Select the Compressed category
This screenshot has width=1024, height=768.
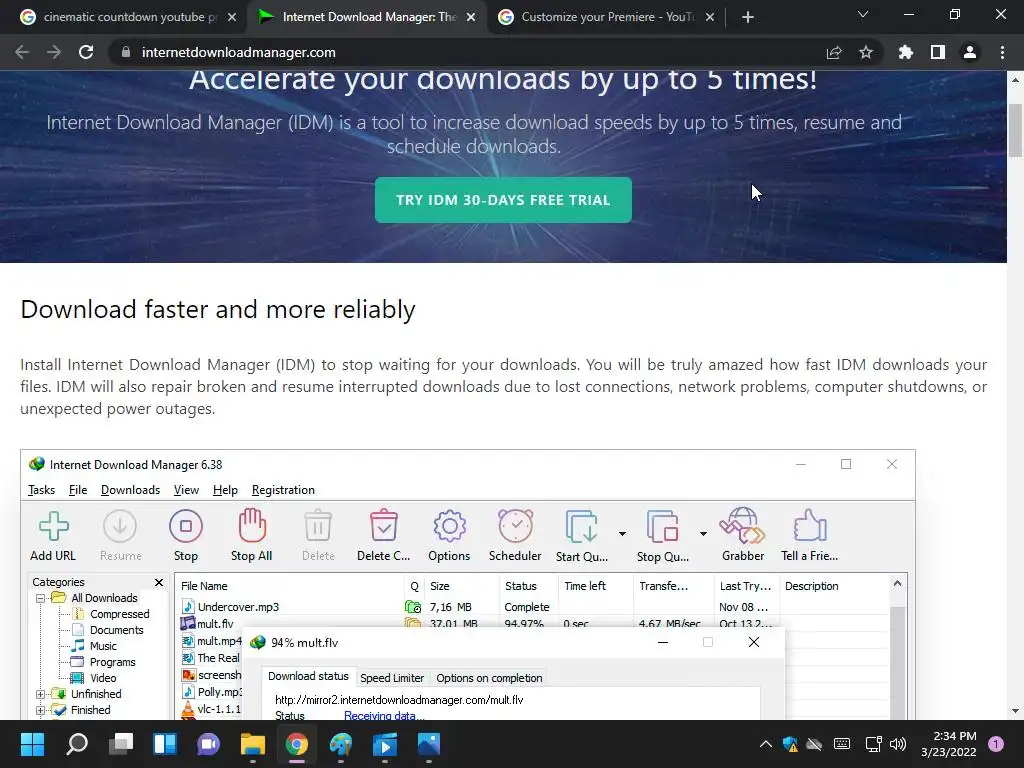point(120,614)
